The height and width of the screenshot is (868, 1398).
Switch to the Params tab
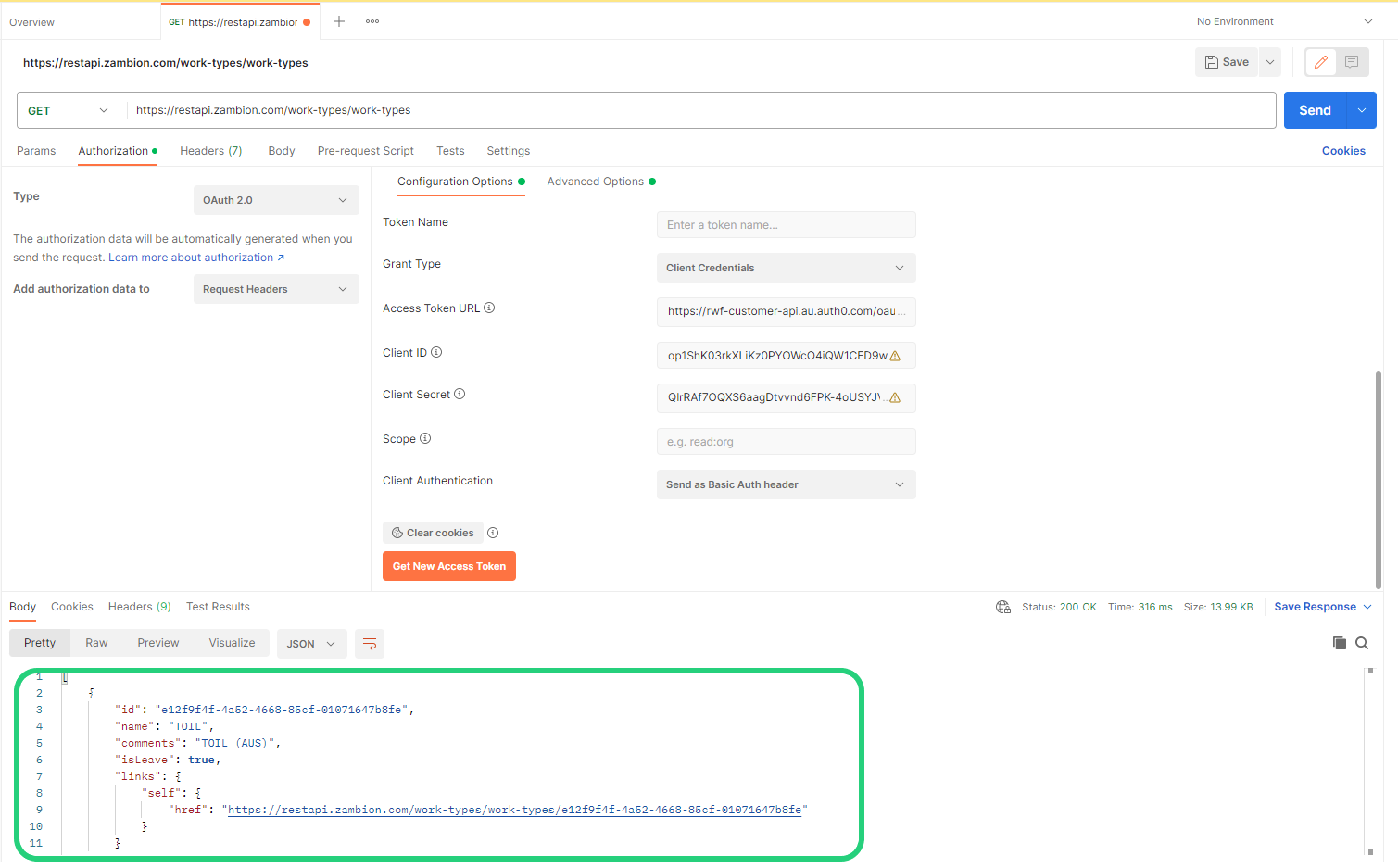coord(36,151)
